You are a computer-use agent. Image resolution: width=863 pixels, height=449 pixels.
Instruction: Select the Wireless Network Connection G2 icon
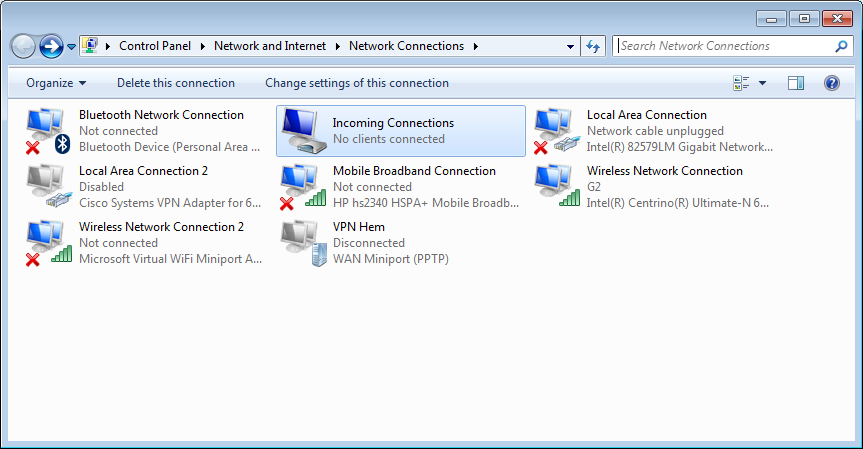click(x=557, y=187)
